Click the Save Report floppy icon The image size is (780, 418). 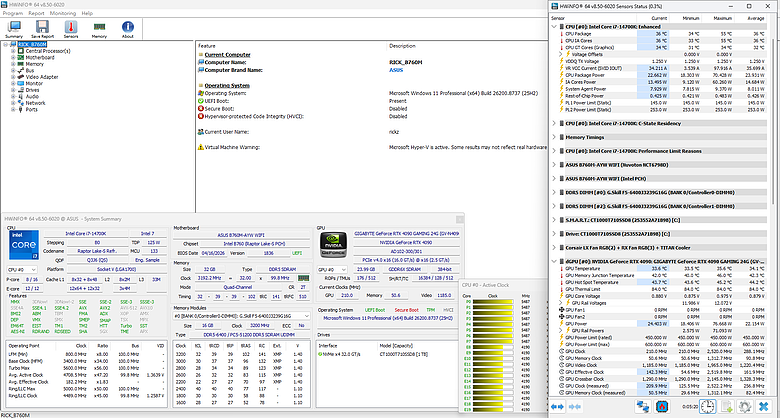point(42,29)
